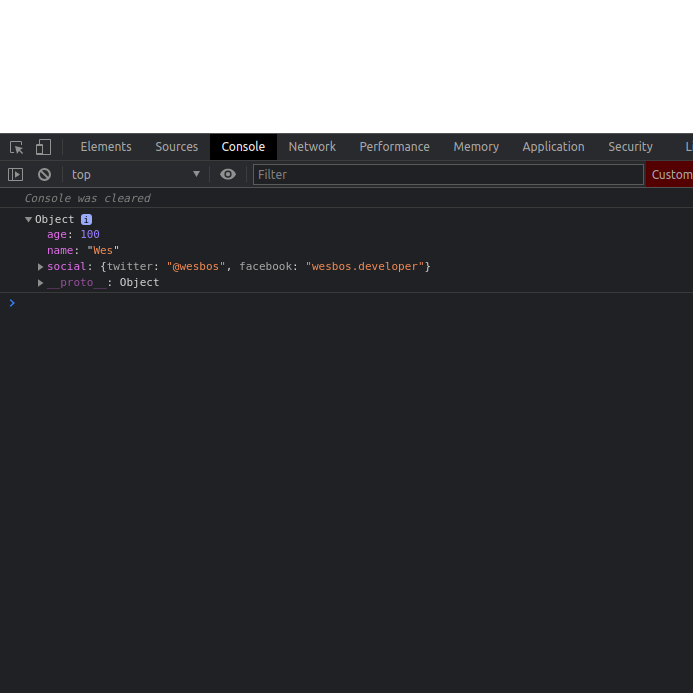Expand the __proto__ property arrow
The height and width of the screenshot is (693, 693).
click(40, 282)
